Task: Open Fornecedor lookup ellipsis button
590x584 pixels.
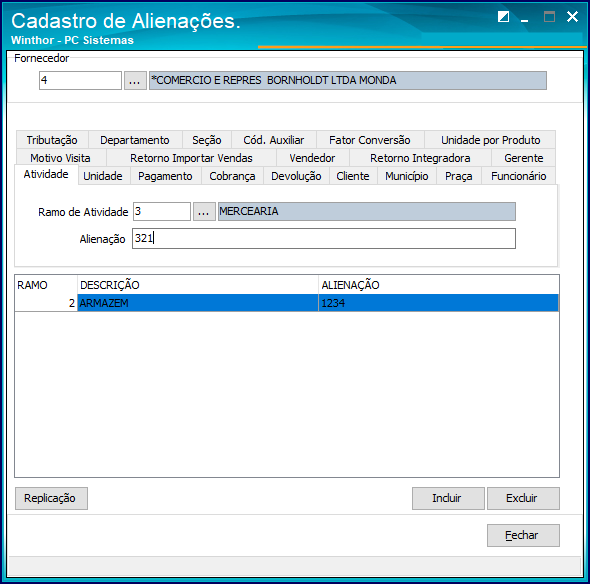Action: coord(135,81)
